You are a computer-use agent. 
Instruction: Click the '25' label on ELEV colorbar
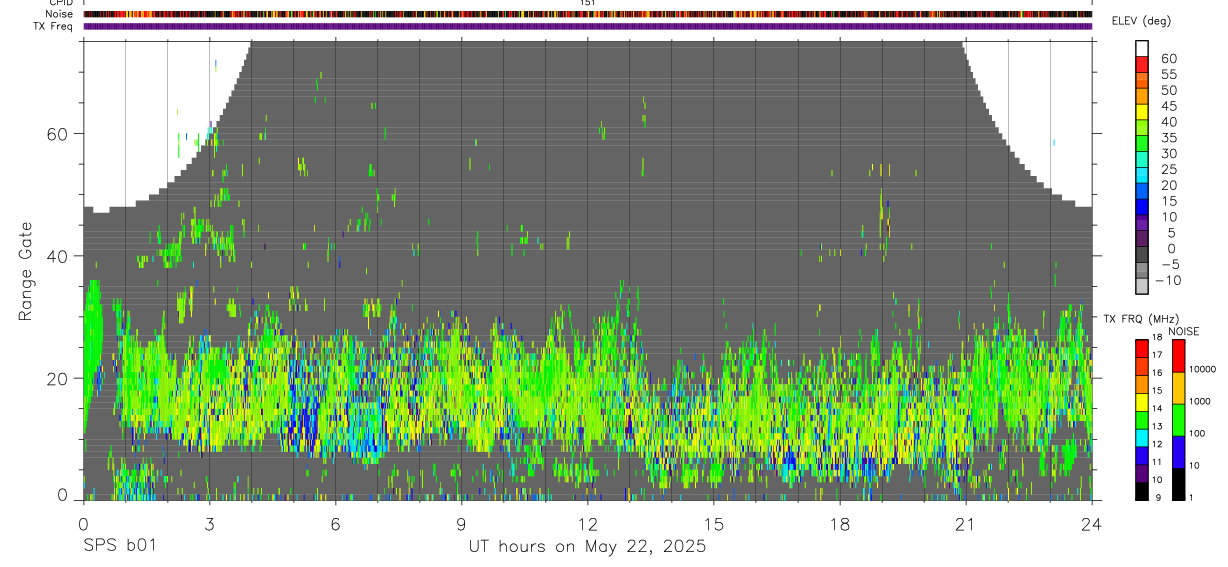[1169, 169]
